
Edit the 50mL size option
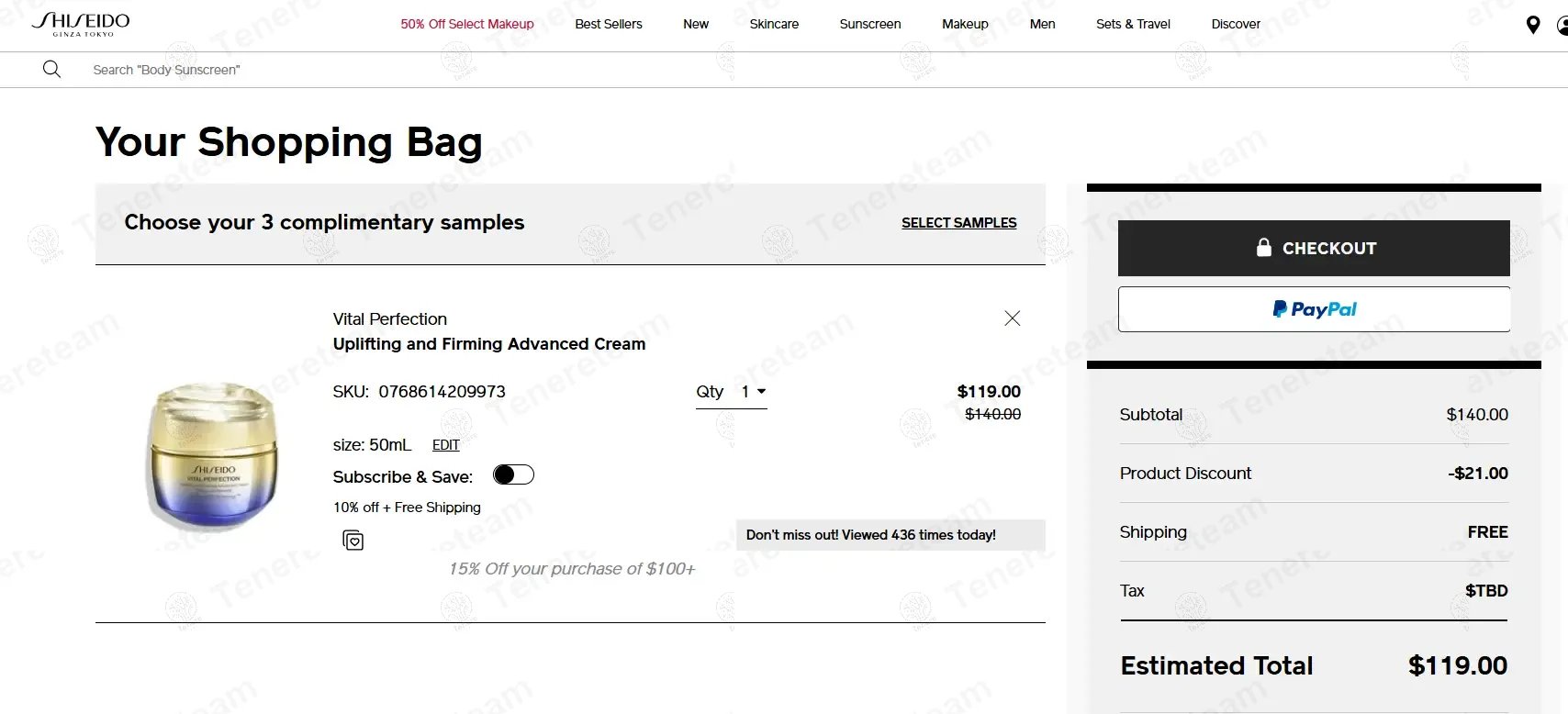[x=446, y=445]
